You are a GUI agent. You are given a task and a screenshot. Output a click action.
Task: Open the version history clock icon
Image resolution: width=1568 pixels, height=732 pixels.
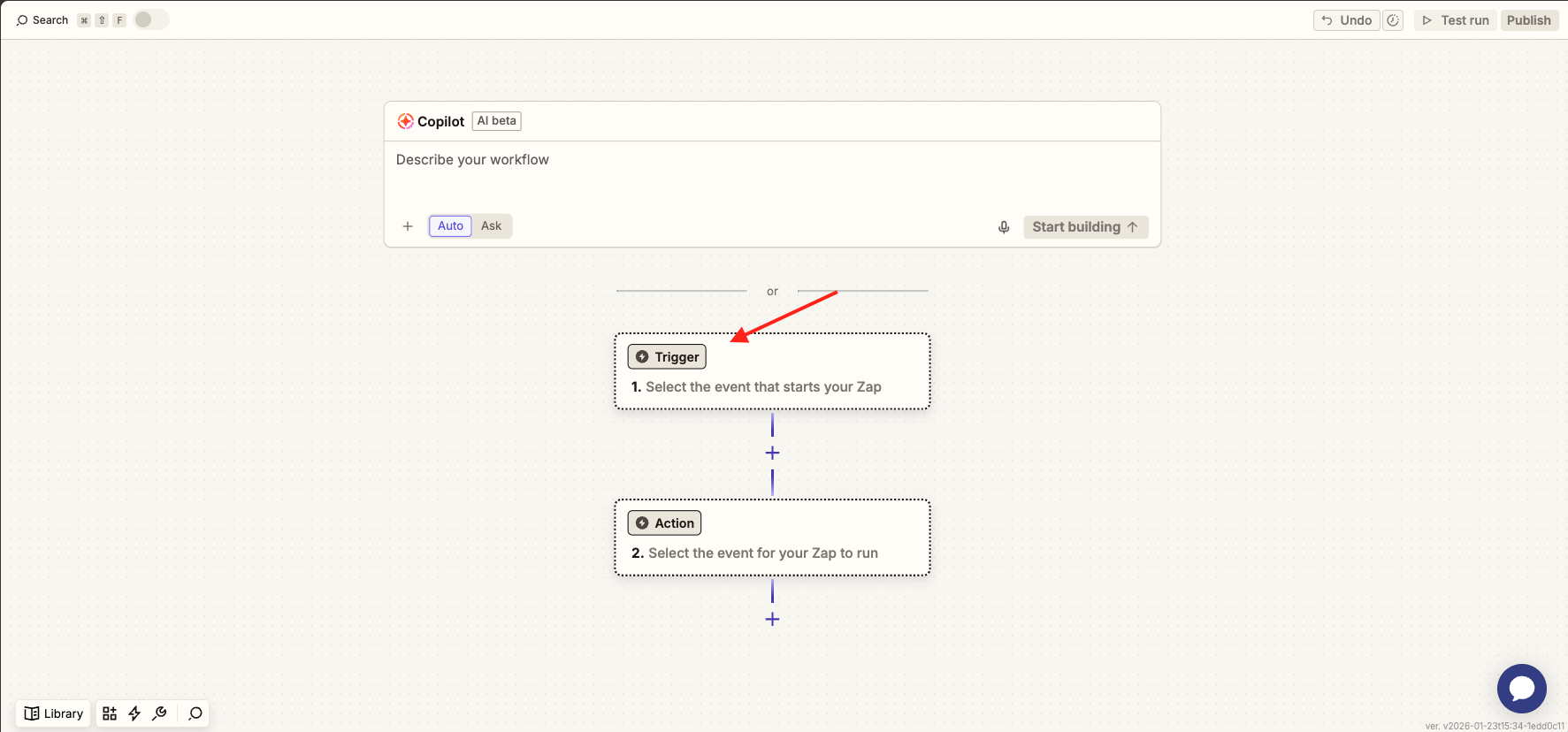(1393, 20)
